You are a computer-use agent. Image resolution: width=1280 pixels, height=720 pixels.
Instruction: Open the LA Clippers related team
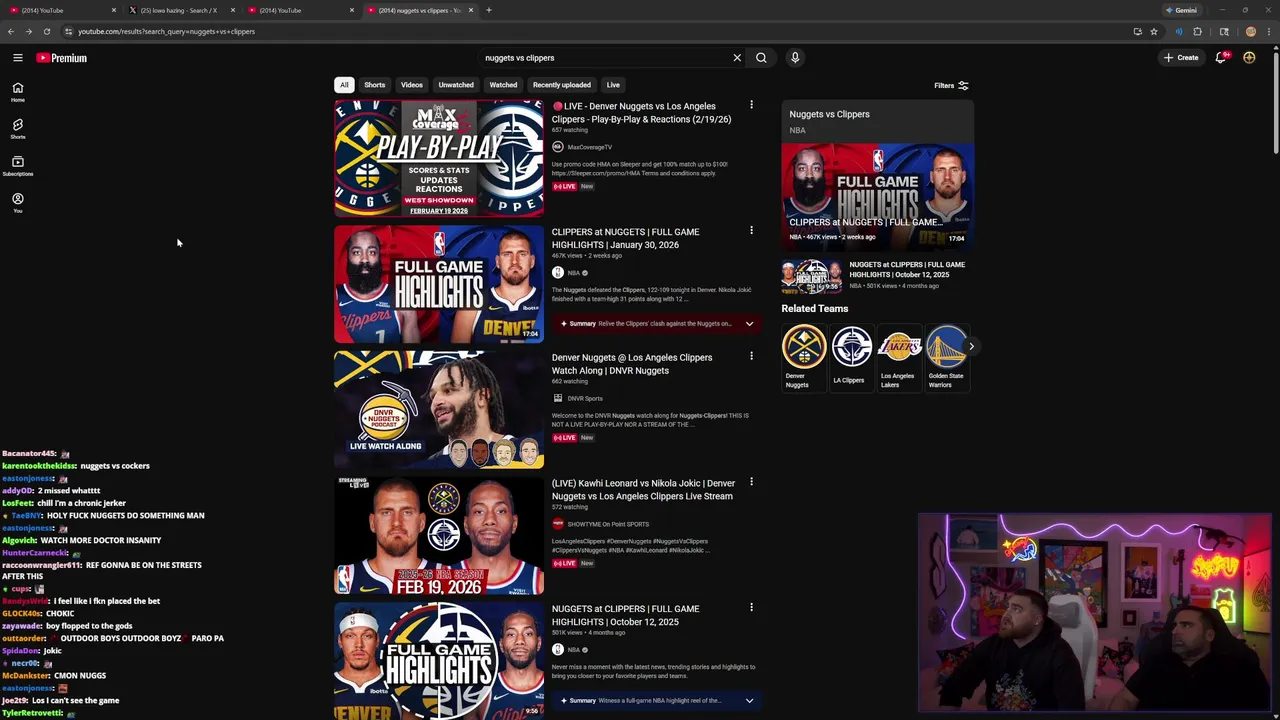[851, 356]
